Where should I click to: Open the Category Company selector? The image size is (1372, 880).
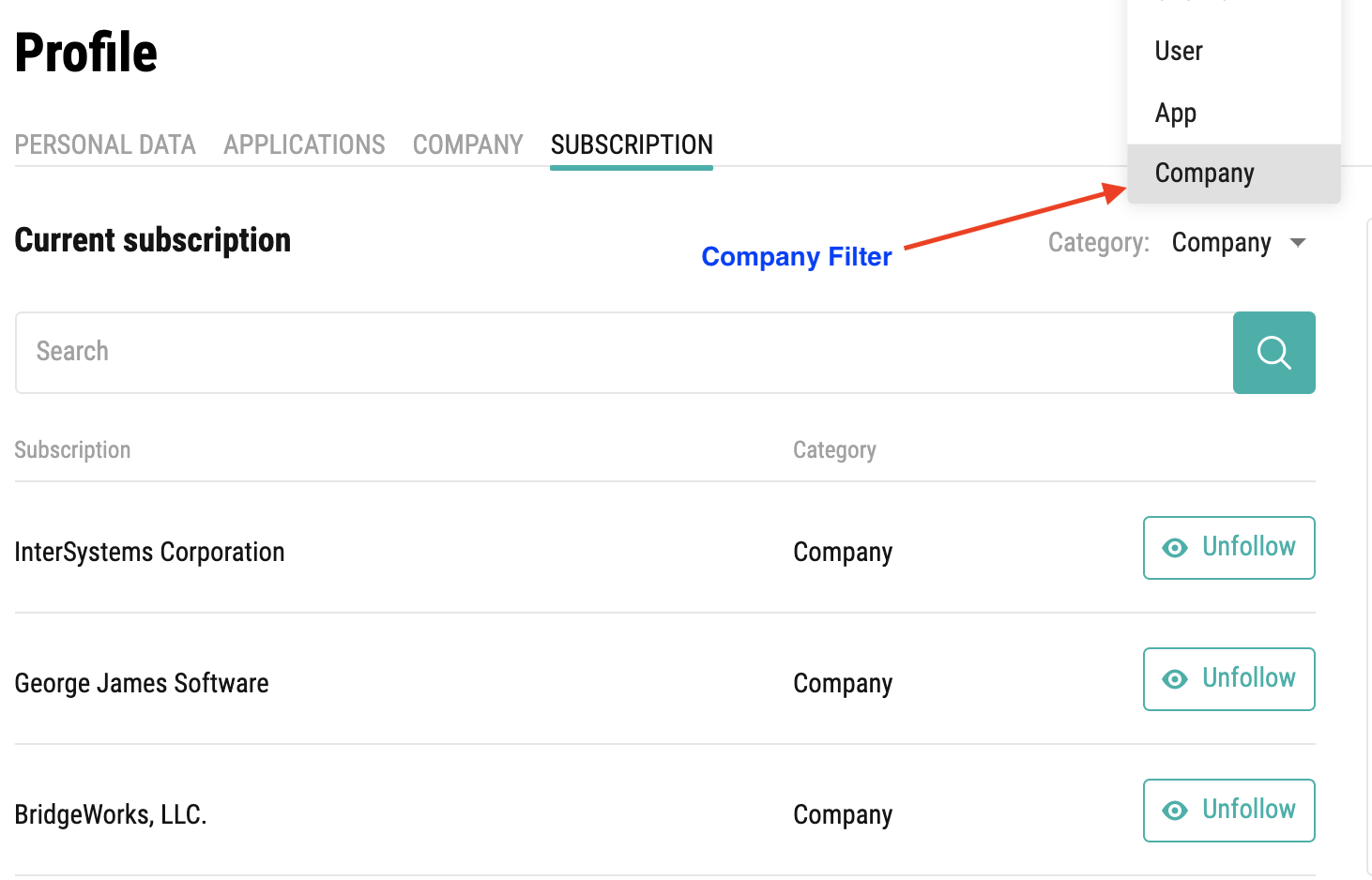tap(1239, 243)
